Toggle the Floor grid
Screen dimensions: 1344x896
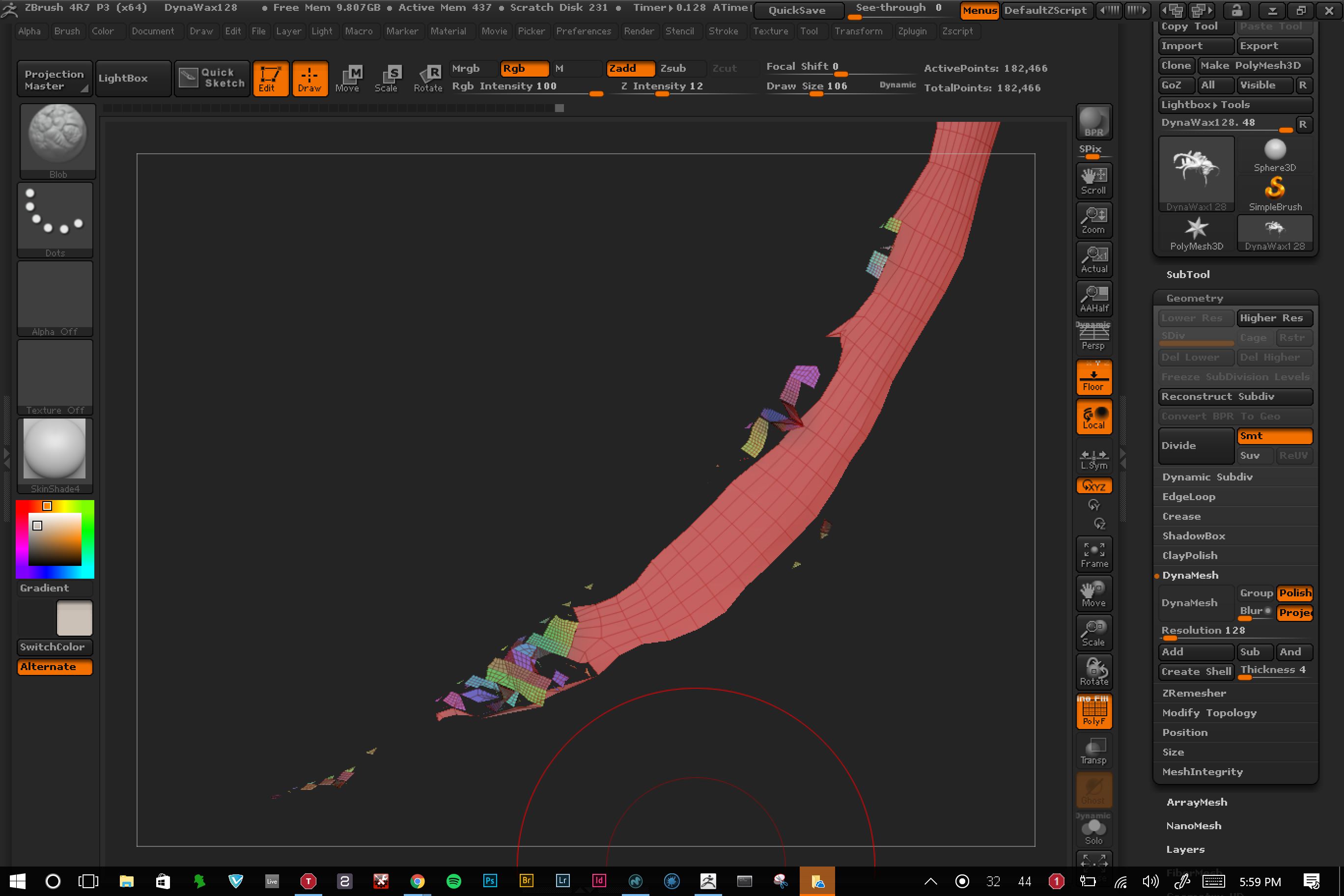point(1093,378)
